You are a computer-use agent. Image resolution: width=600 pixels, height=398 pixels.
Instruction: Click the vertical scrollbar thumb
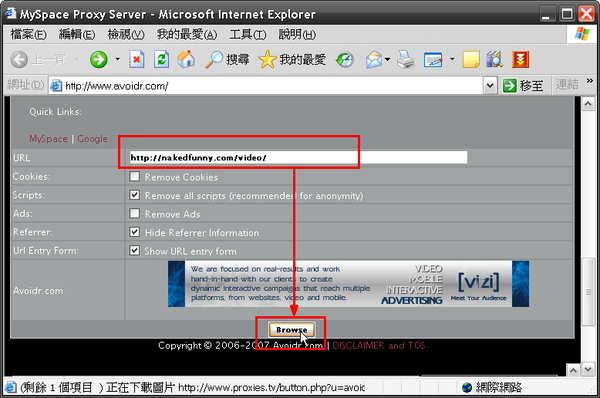tap(588, 292)
